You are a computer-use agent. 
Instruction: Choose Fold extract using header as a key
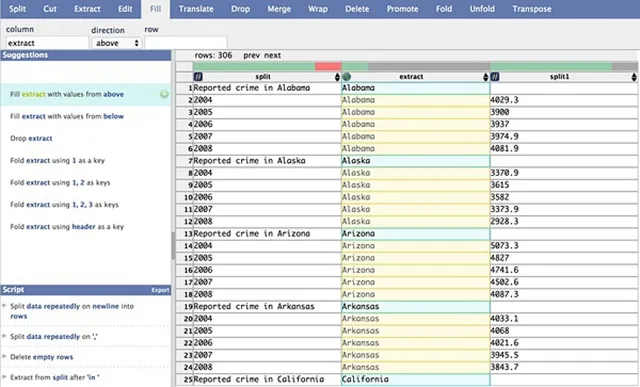pos(67,227)
